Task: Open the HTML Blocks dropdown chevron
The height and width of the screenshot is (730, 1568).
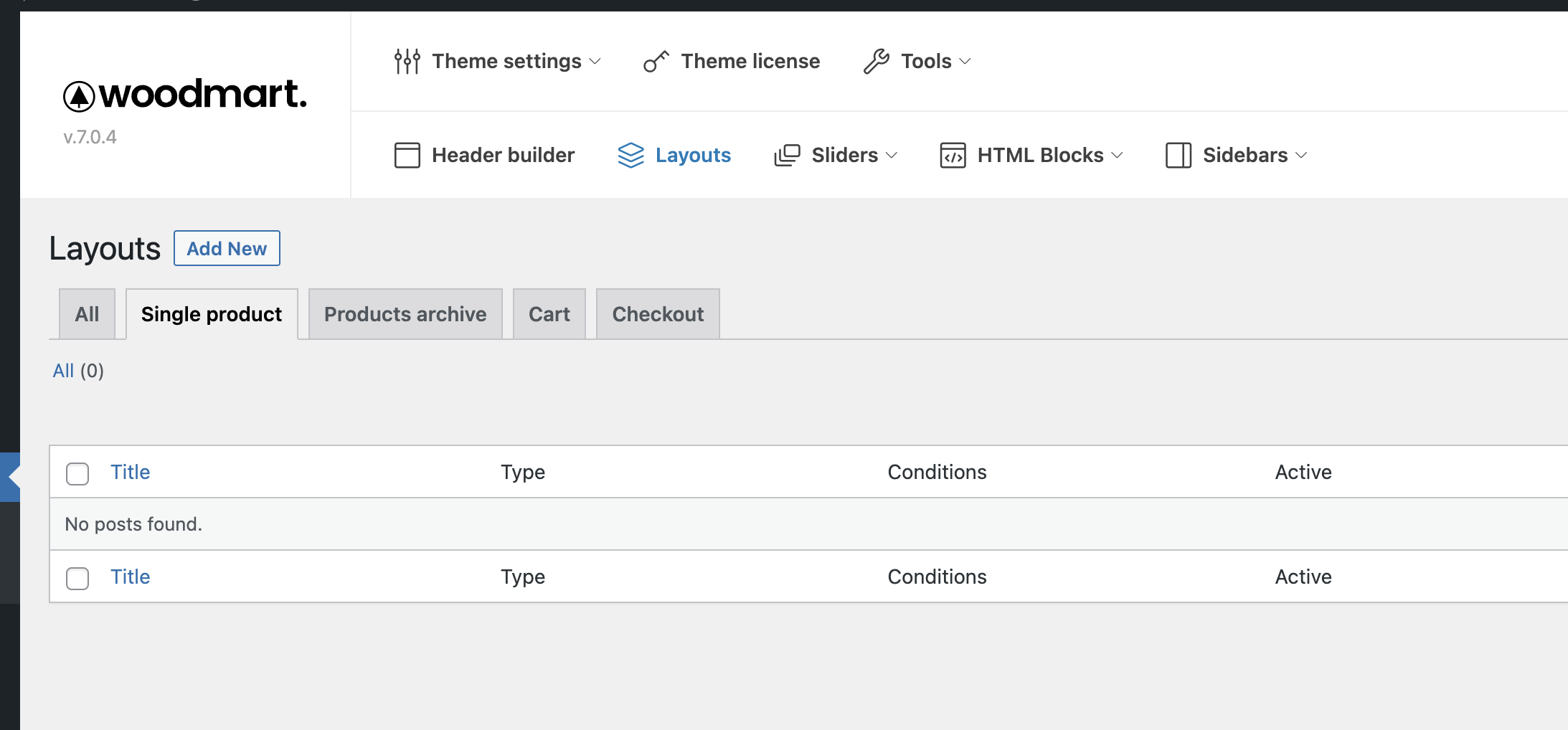Action: (1118, 155)
